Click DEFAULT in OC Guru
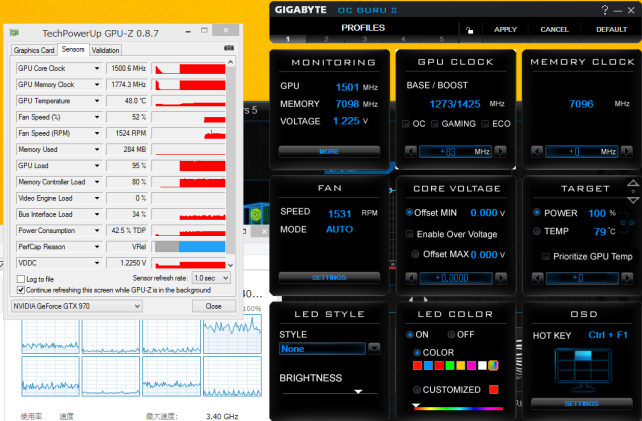Viewport: 642px width, 421px height. tap(611, 29)
